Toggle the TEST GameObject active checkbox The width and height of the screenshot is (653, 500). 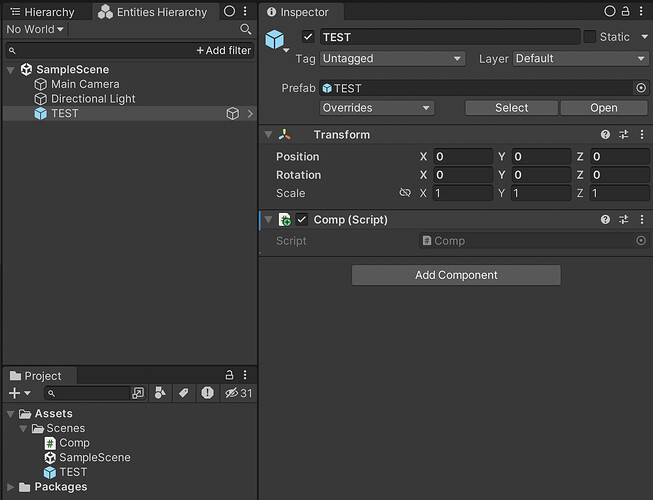tap(308, 37)
